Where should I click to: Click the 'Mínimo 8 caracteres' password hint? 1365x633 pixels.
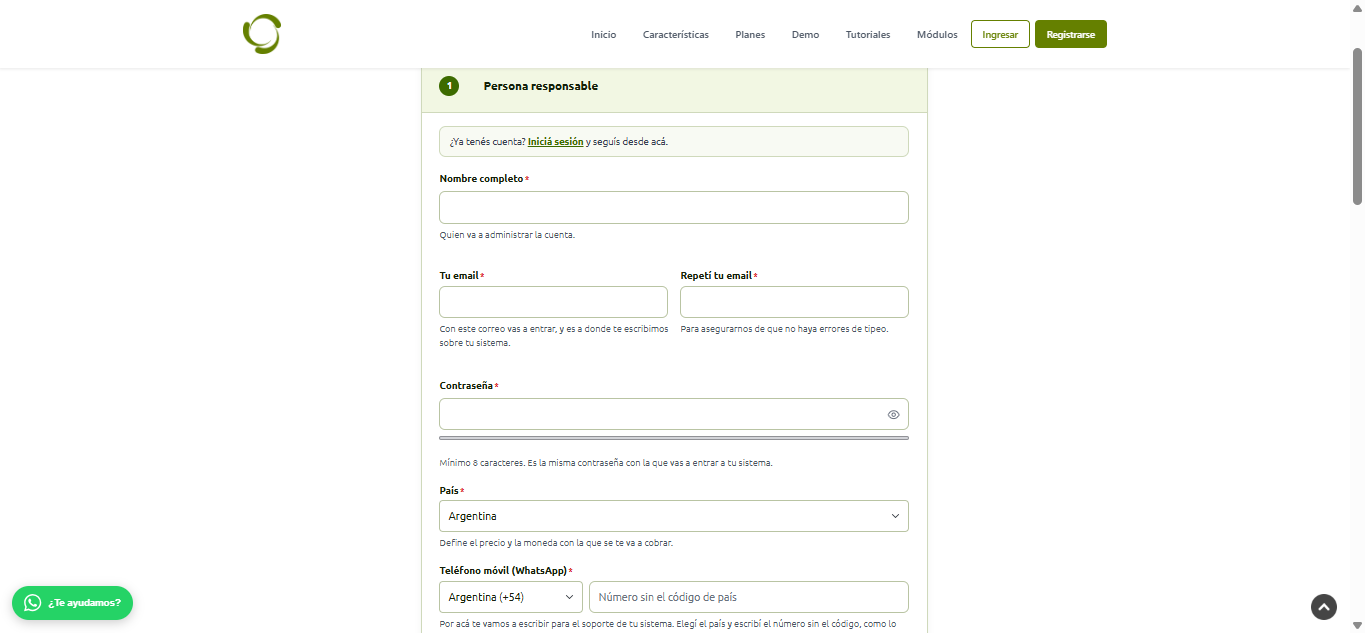tap(606, 463)
